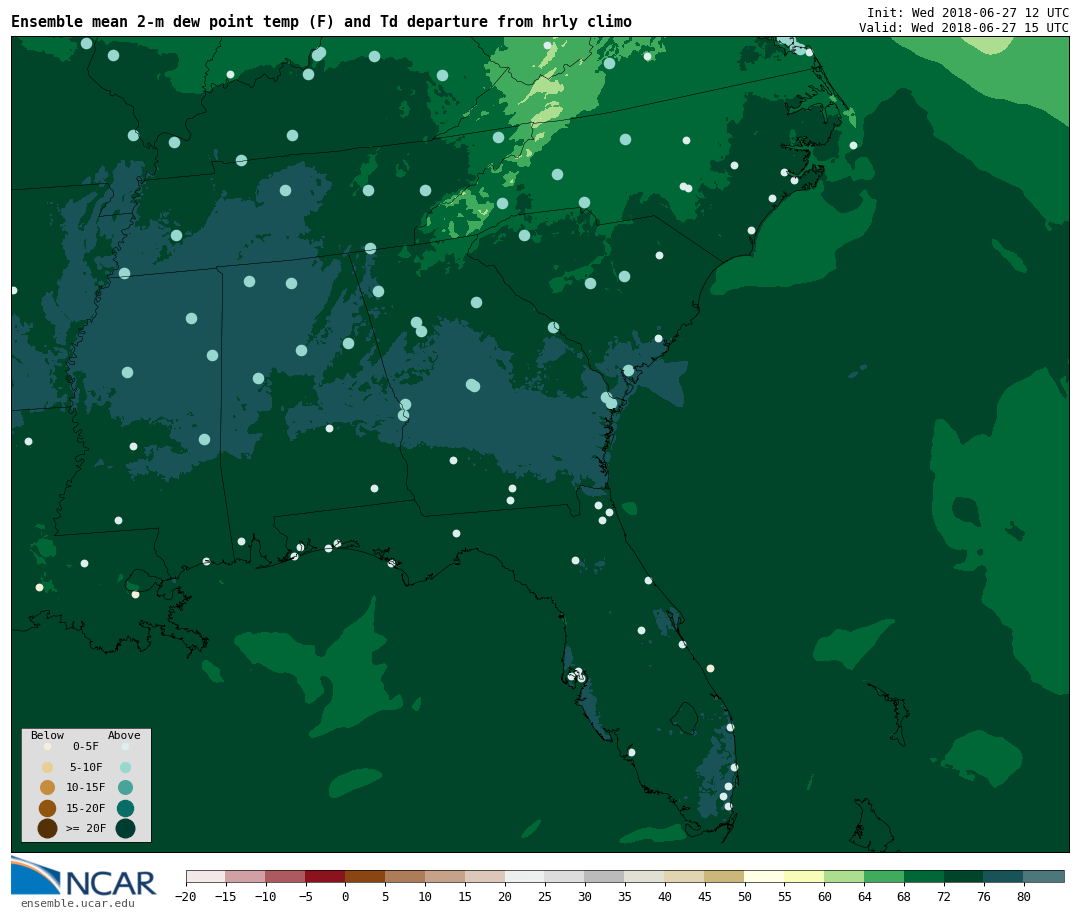Screen dimensions: 1080x915
Task: Select the Above >= 20F darkest teal circle
Action: point(125,828)
